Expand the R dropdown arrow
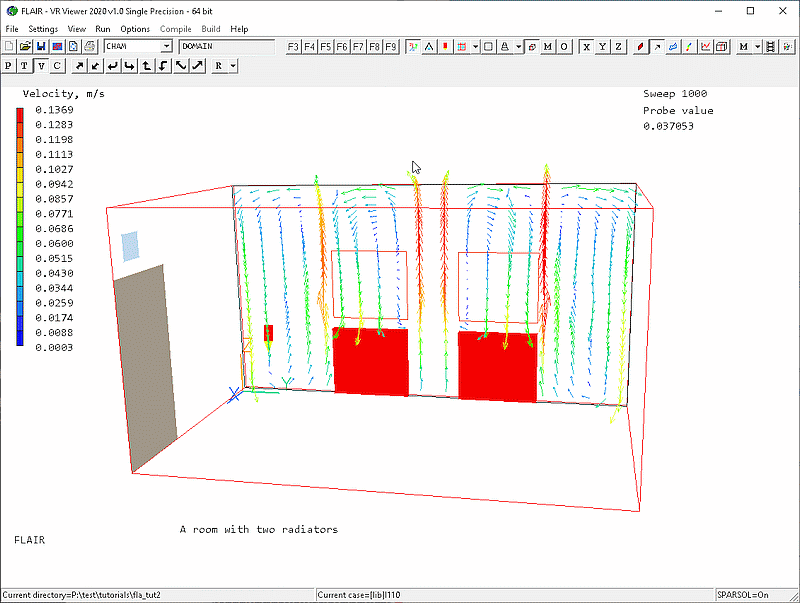This screenshot has width=800, height=603. (x=233, y=66)
